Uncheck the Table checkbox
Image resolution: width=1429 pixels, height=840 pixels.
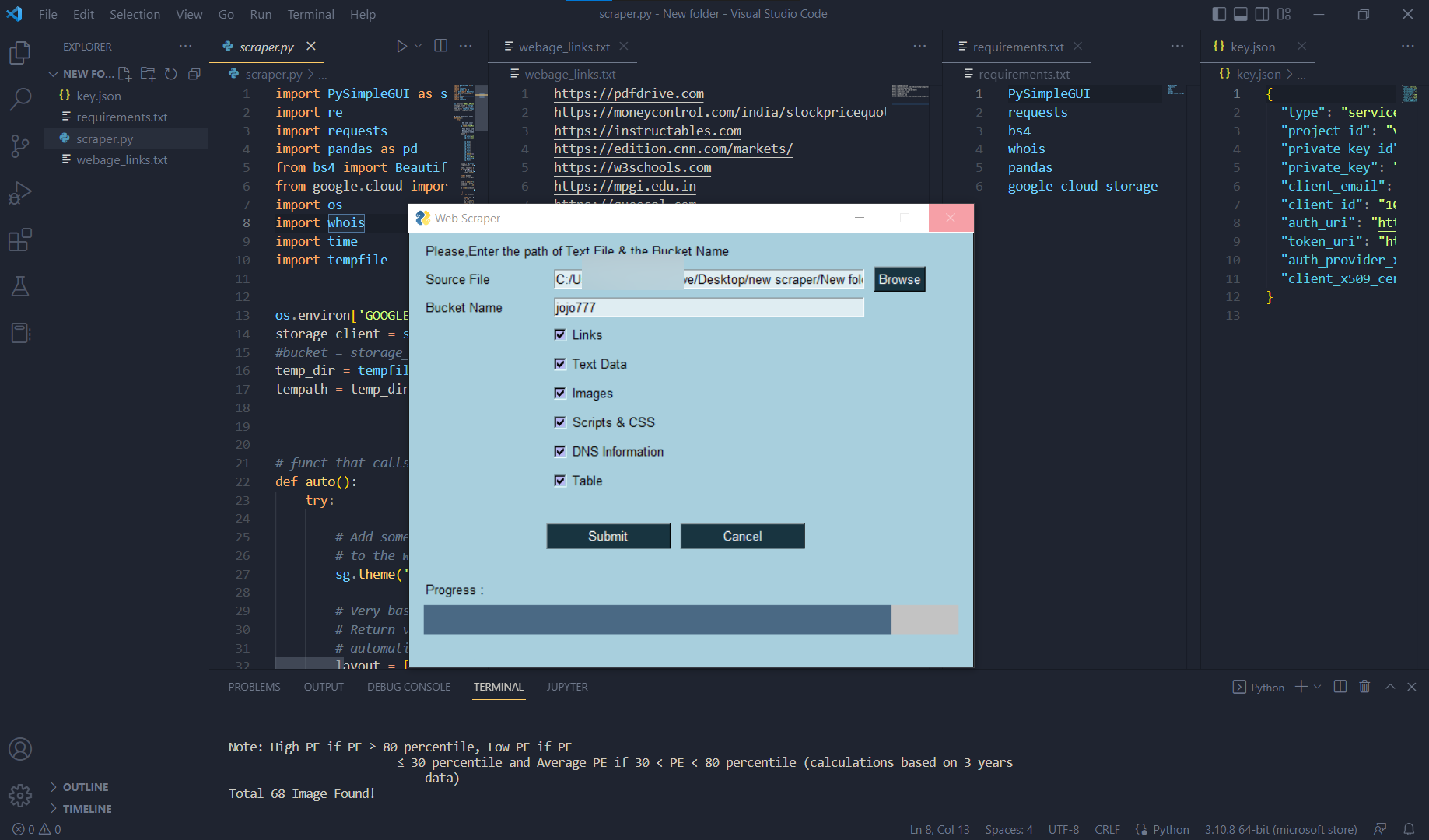point(559,481)
